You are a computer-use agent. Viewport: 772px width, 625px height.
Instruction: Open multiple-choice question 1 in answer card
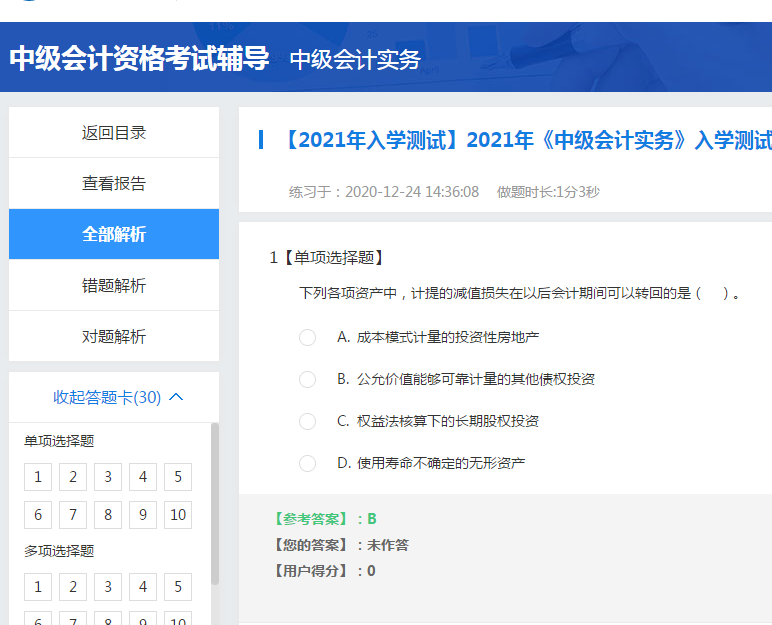[38, 587]
